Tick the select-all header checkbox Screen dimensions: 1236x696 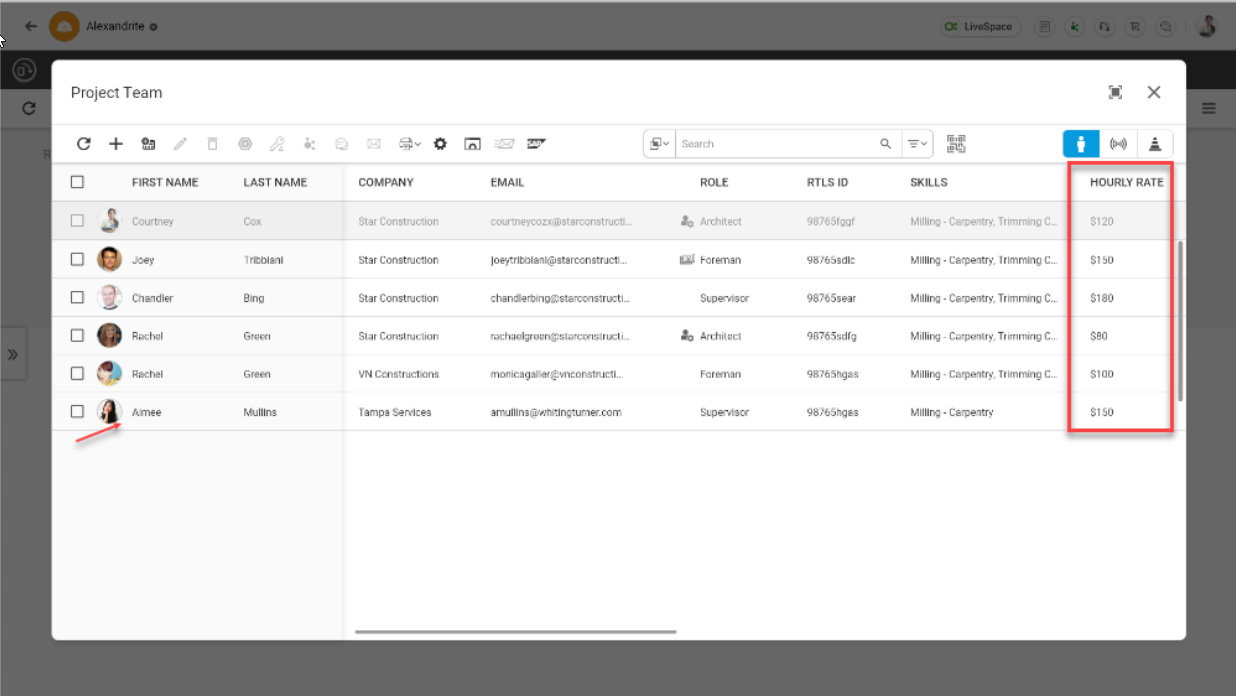pyautogui.click(x=77, y=182)
